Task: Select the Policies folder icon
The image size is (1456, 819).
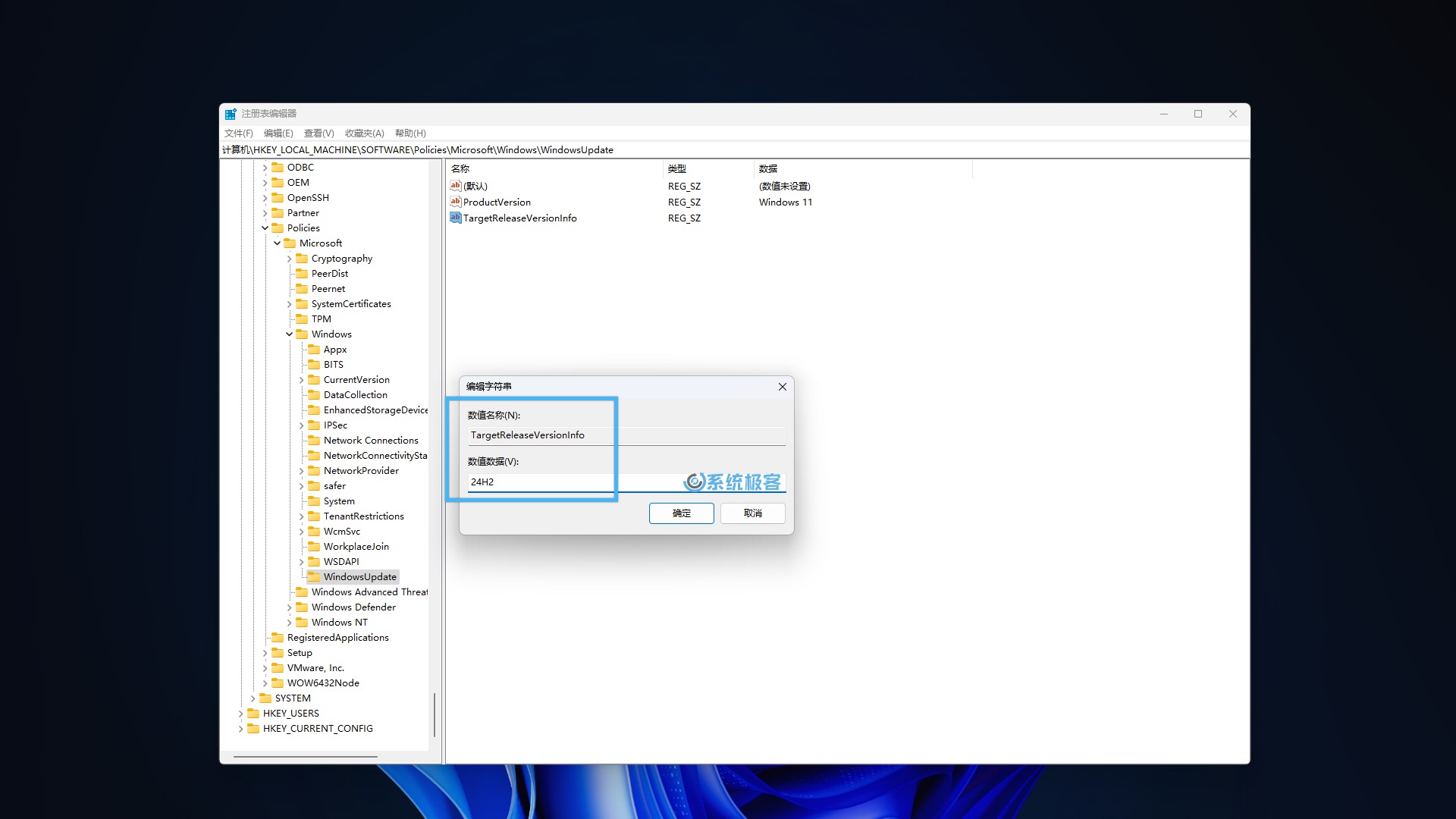Action: point(278,228)
